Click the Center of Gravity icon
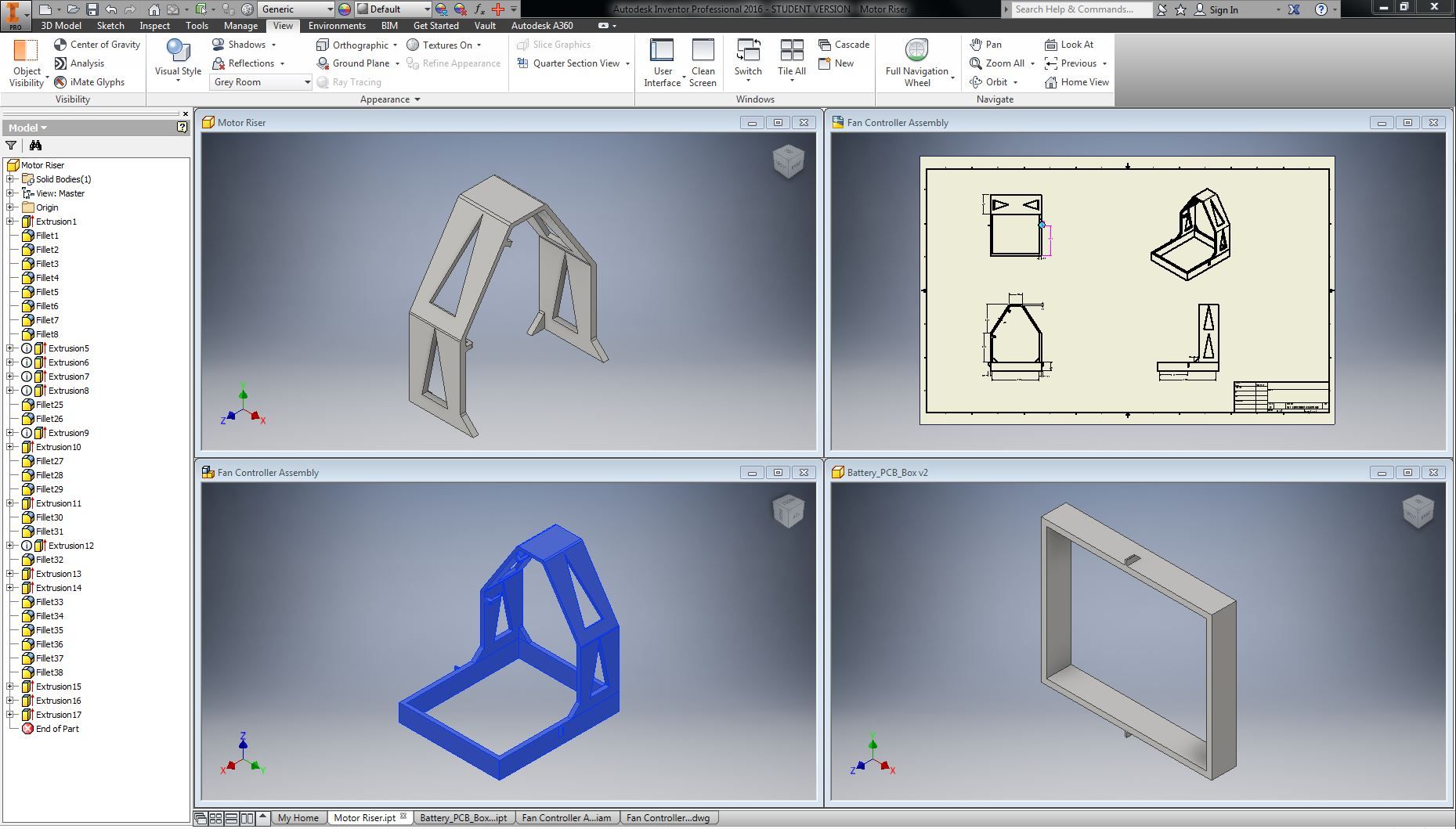Viewport: 1456px width, 829px height. point(60,45)
